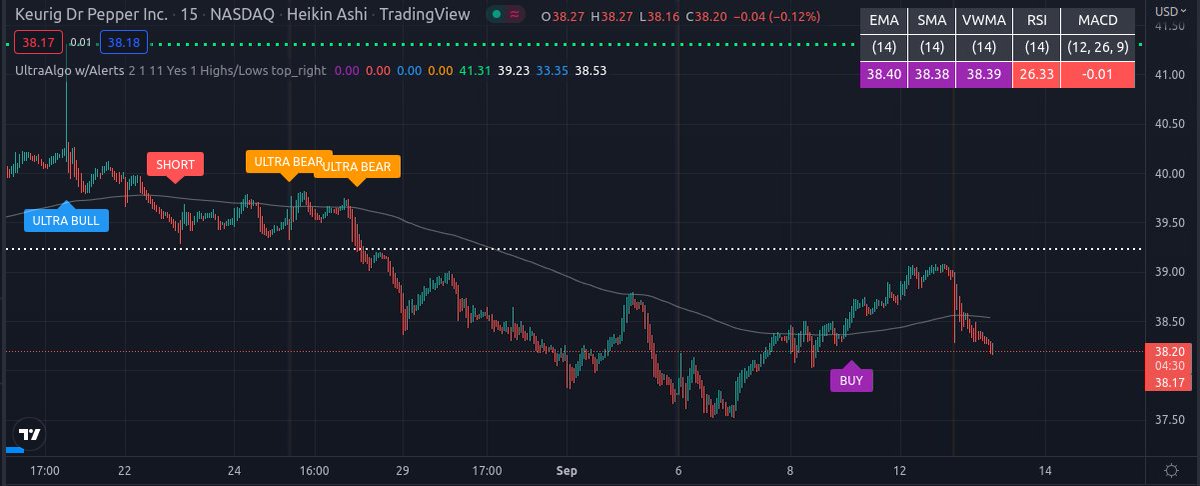The height and width of the screenshot is (486, 1200).
Task: Click the 0.01 spread value
Action: pyautogui.click(x=82, y=42)
